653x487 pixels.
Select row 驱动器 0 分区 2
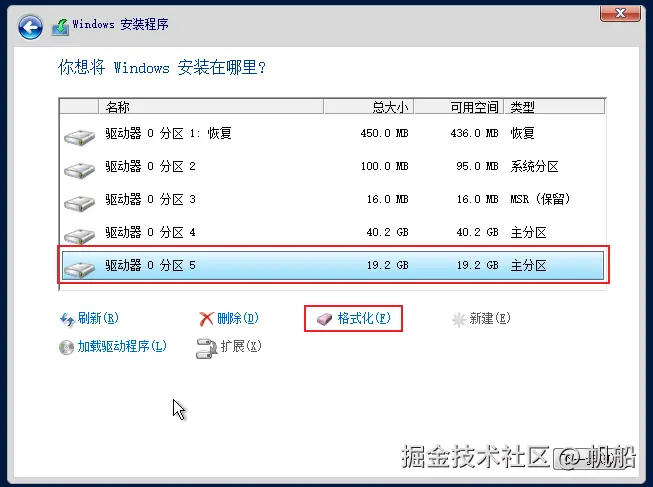coord(332,166)
